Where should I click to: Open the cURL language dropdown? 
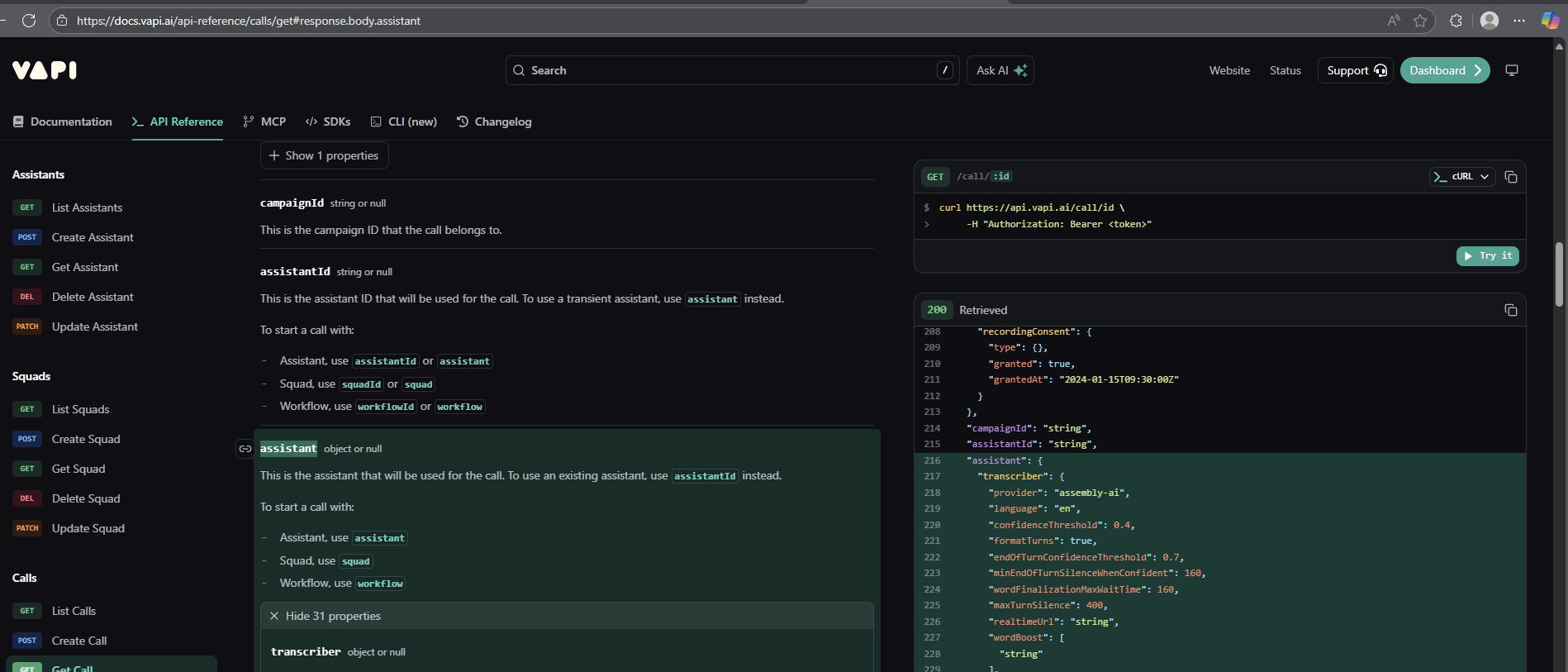1461,177
